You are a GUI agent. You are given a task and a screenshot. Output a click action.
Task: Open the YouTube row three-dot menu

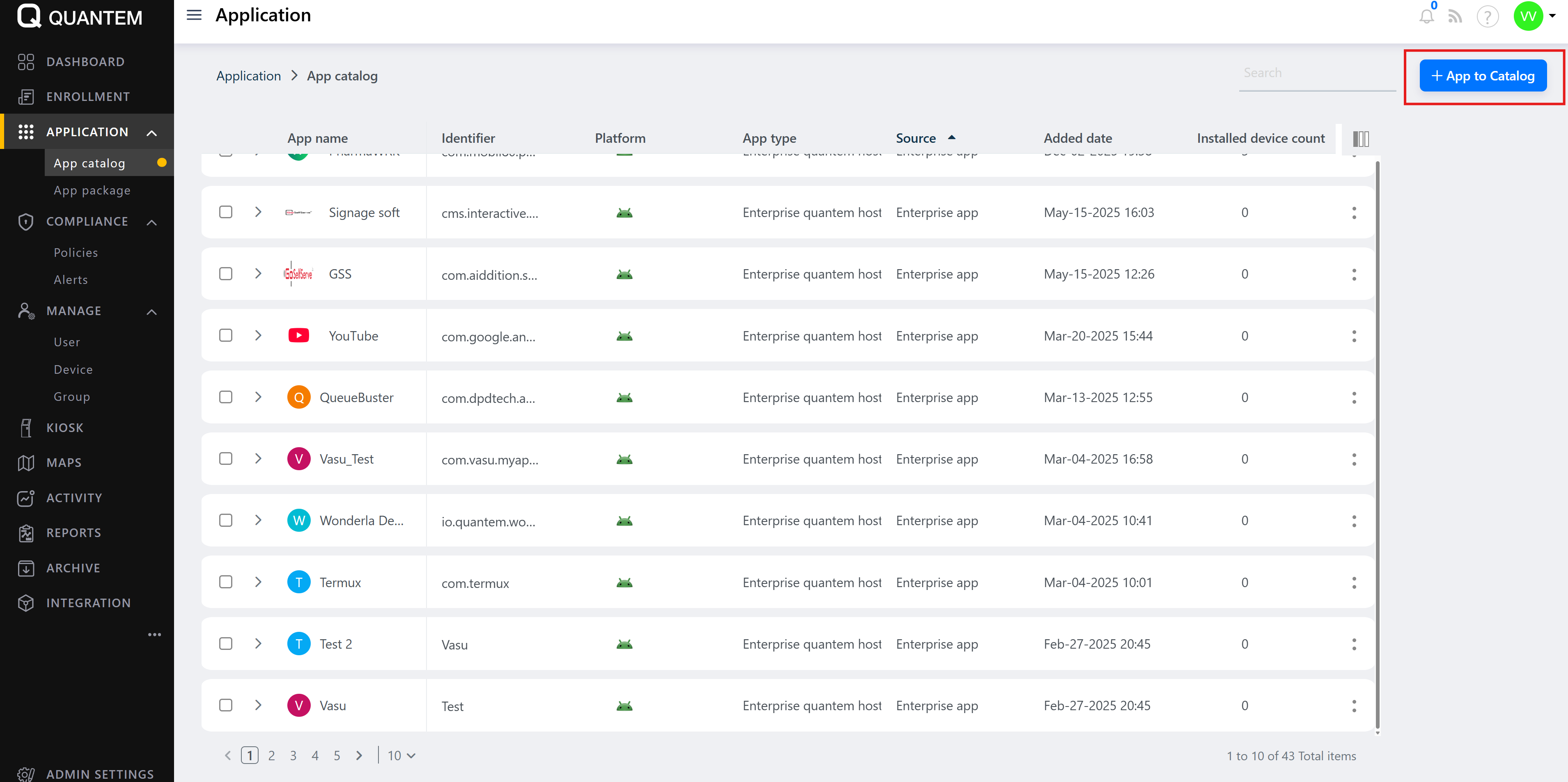tap(1354, 336)
